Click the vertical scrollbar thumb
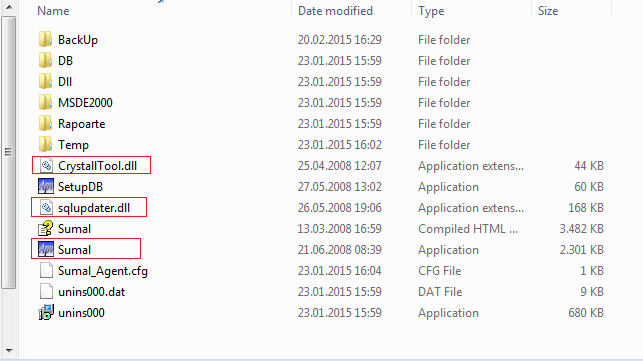 [9, 153]
